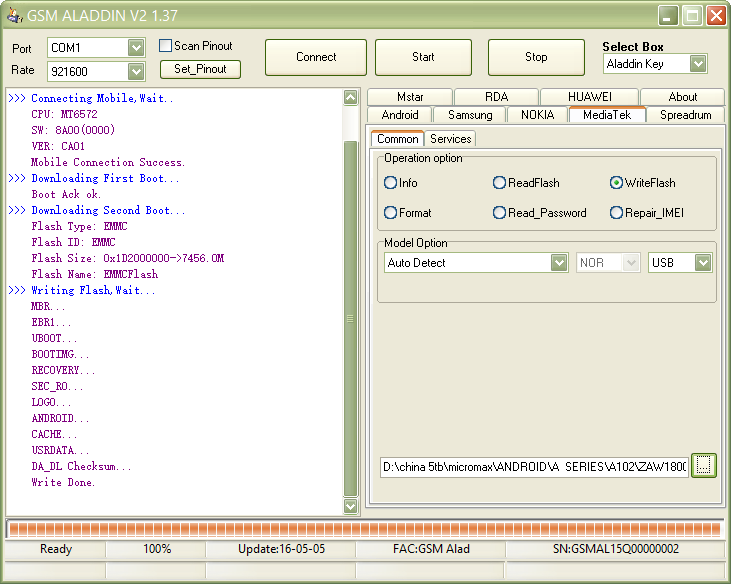This screenshot has height=584, width=731.
Task: Click the 'Ready' status bar cell
Action: click(x=56, y=549)
